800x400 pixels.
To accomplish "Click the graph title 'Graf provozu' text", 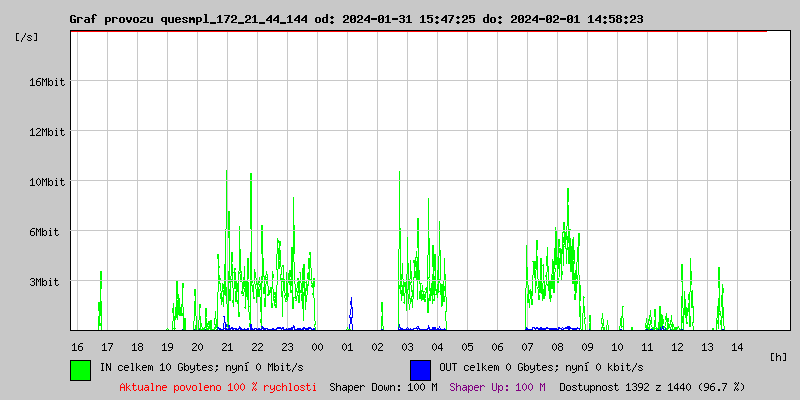I will [112, 19].
